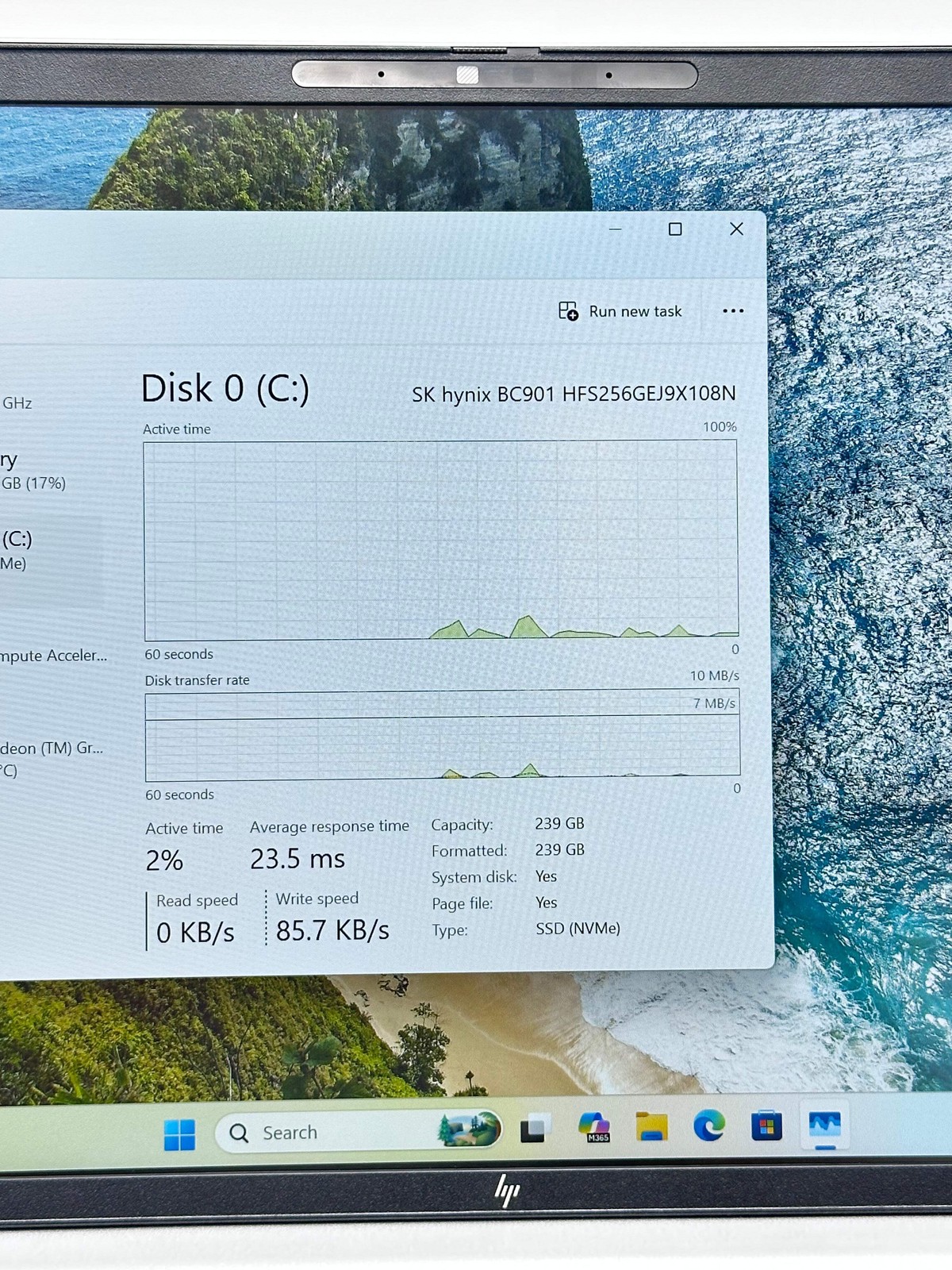This screenshot has width=952, height=1270.
Task: Select the Radeon (TM) Graphics sidebar item
Action: (x=51, y=759)
